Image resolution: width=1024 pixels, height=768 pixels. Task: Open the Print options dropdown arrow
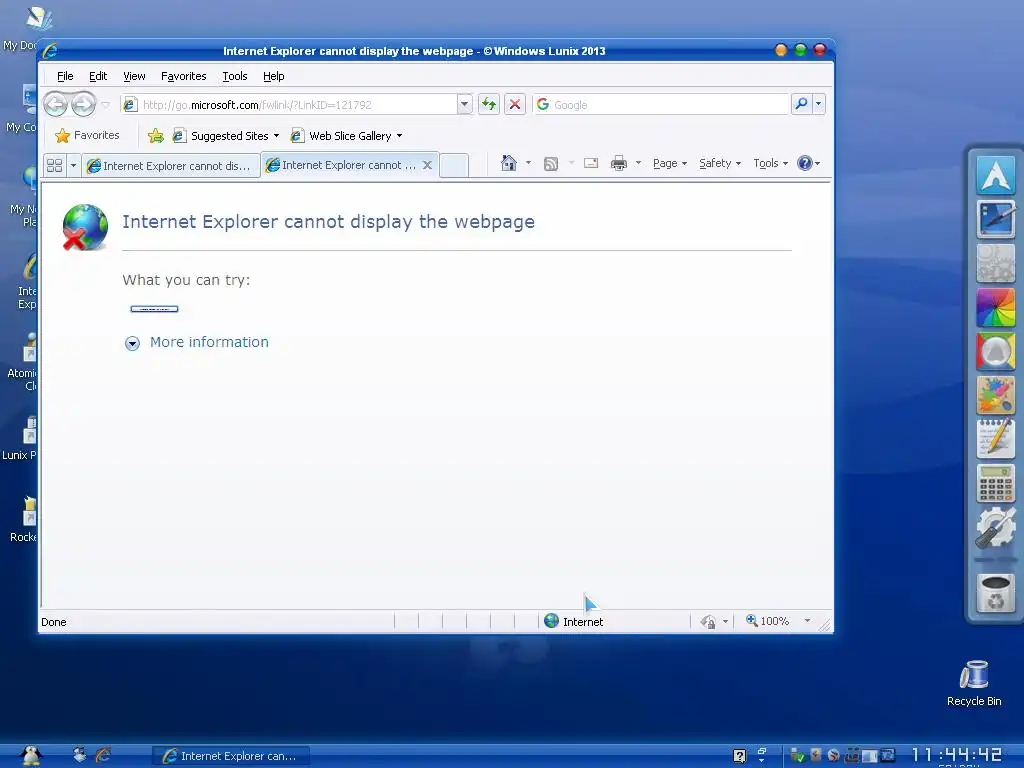(x=638, y=163)
